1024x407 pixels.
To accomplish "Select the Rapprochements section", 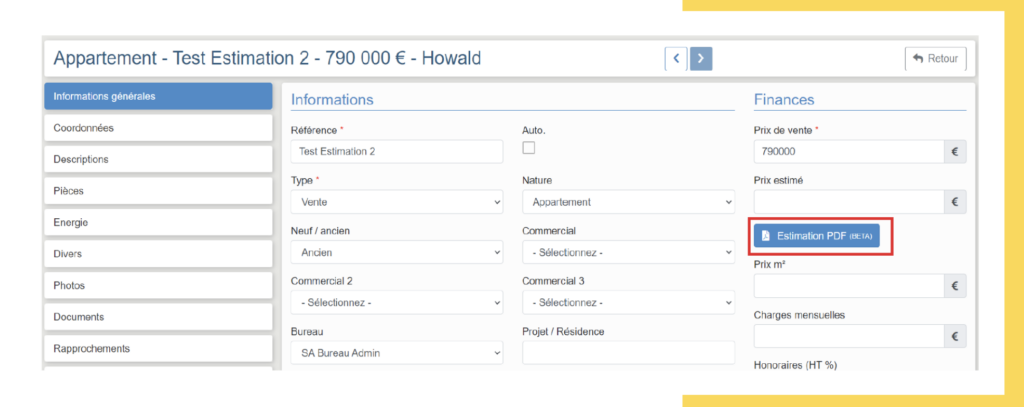I will [x=158, y=349].
